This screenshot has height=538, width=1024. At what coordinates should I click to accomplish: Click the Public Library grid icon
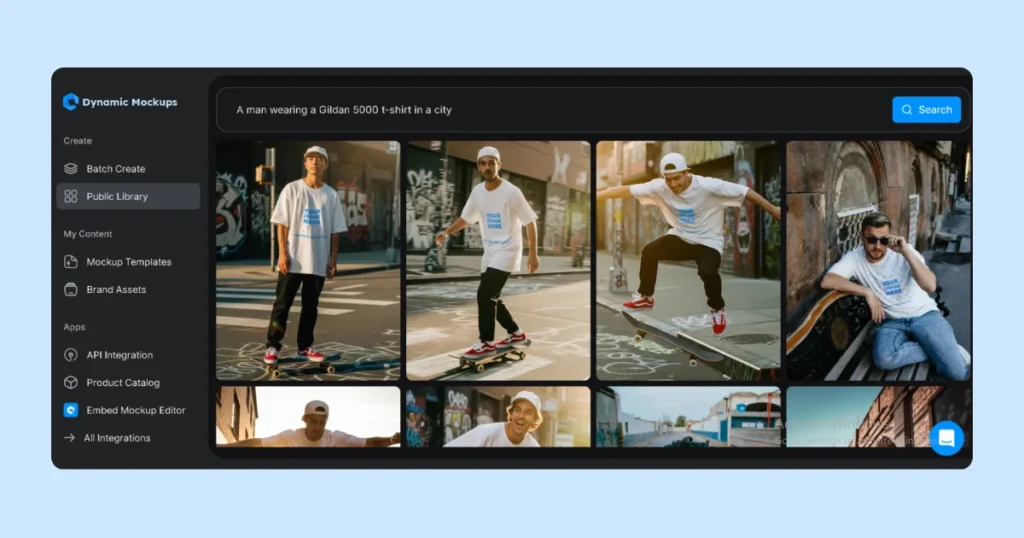tap(71, 197)
